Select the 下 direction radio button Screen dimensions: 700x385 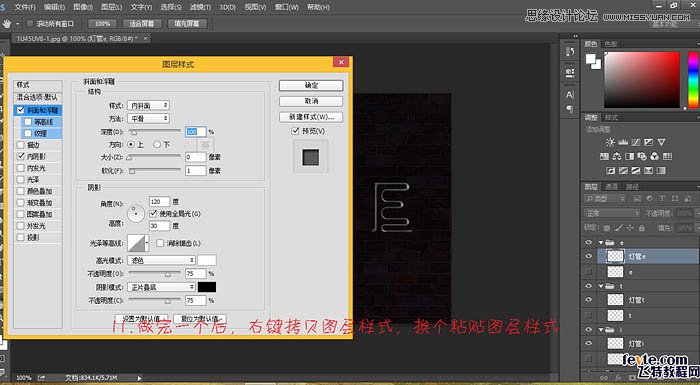pyautogui.click(x=157, y=144)
